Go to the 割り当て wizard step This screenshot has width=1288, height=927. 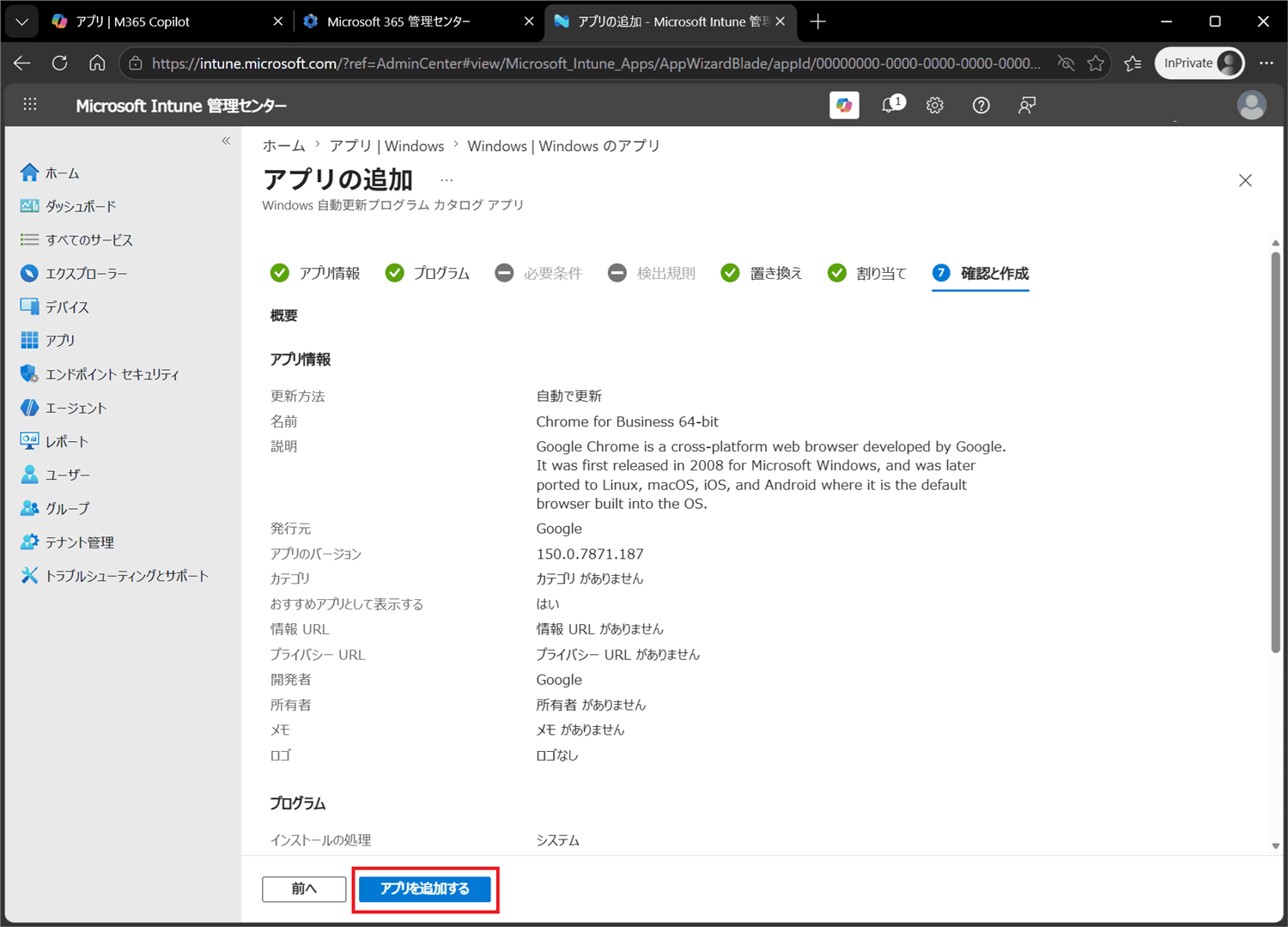pos(867,273)
